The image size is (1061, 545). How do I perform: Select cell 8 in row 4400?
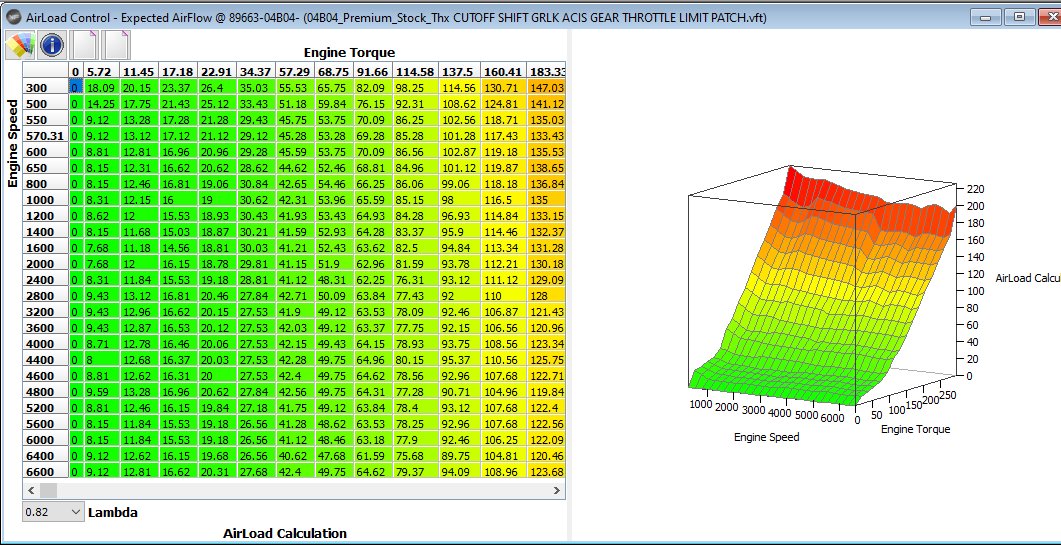point(101,359)
